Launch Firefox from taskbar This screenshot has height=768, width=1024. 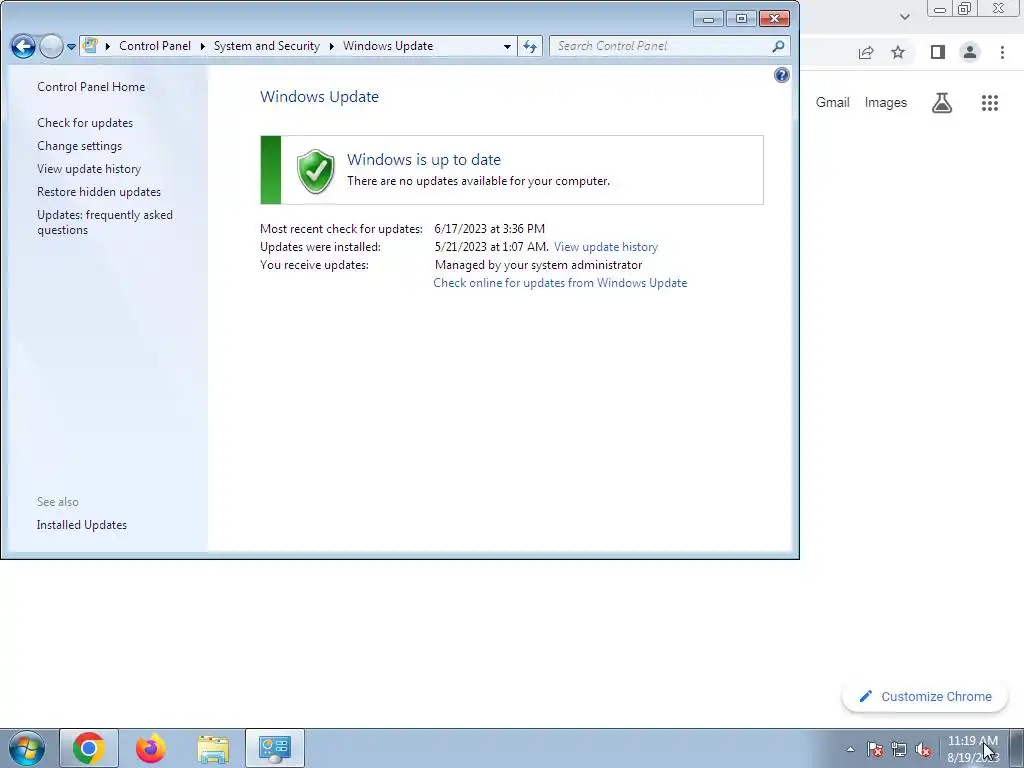(x=150, y=748)
